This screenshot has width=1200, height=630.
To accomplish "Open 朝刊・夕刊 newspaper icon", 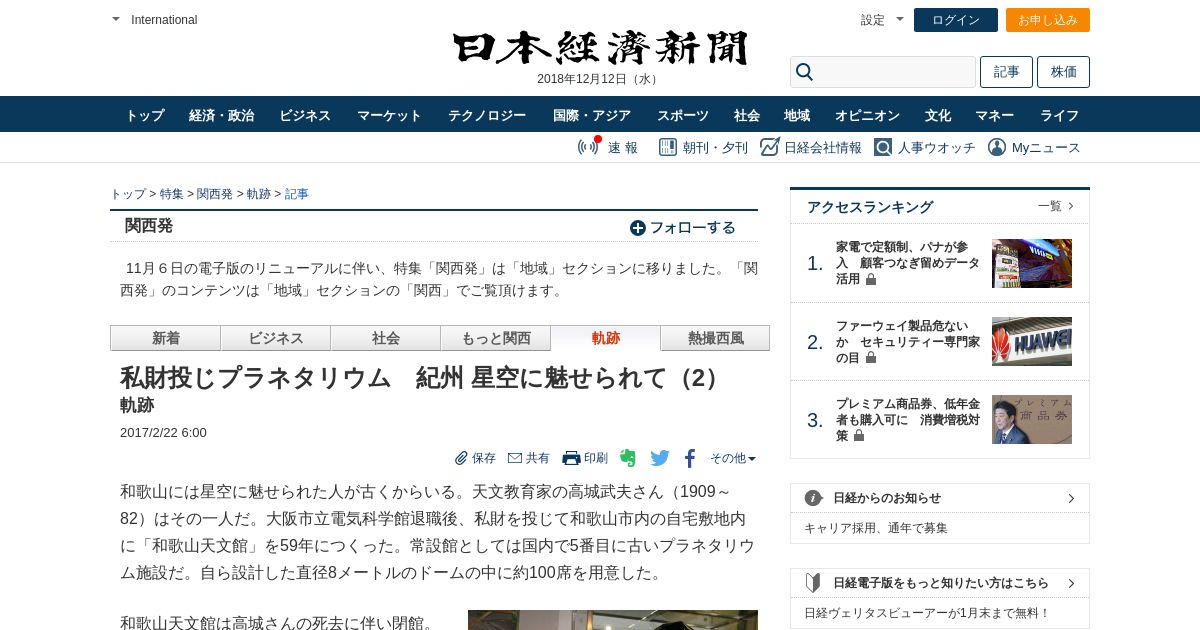I will point(668,147).
